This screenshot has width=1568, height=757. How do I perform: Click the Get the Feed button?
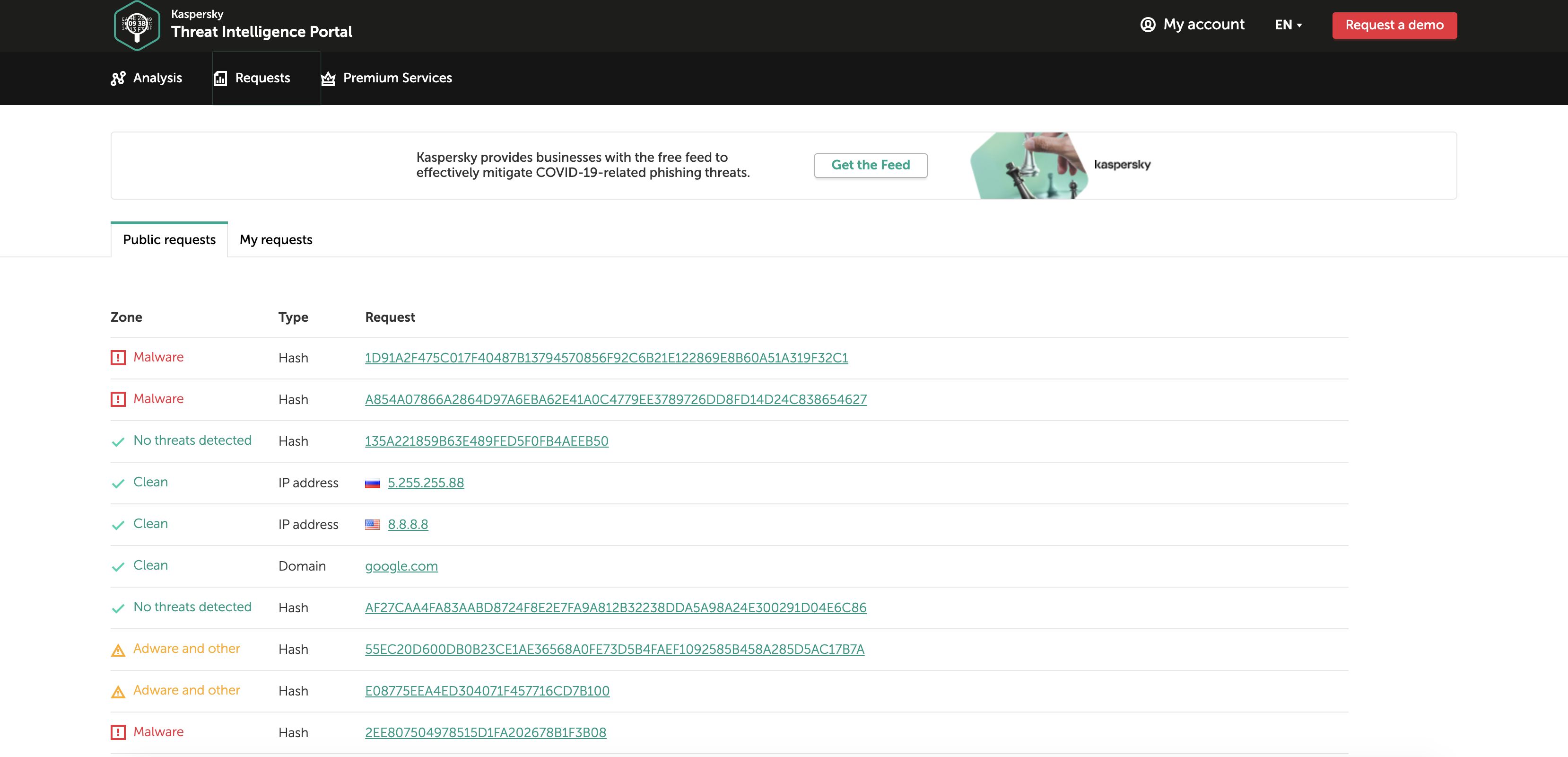click(870, 165)
